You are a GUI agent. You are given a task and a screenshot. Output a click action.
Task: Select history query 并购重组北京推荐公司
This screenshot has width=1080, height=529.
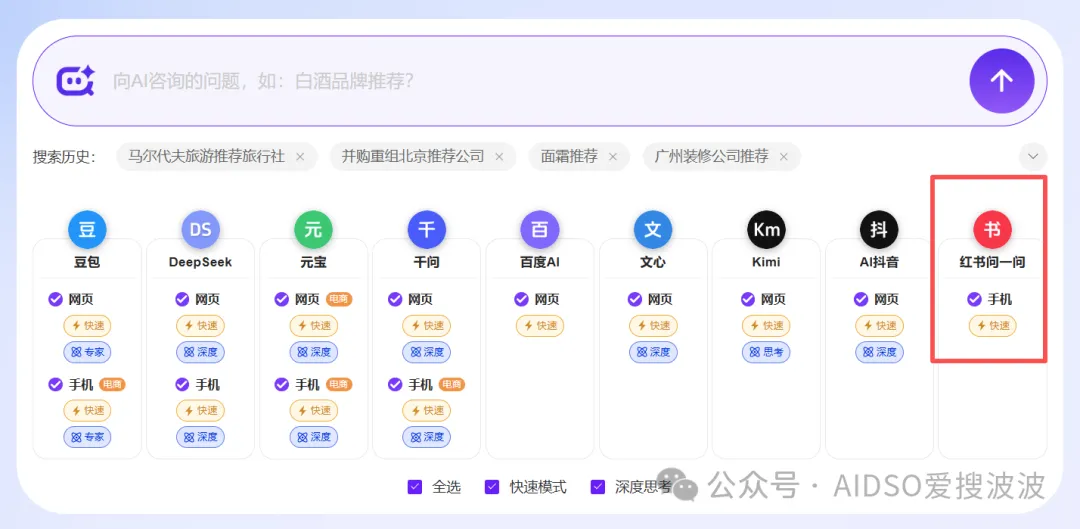pos(413,156)
